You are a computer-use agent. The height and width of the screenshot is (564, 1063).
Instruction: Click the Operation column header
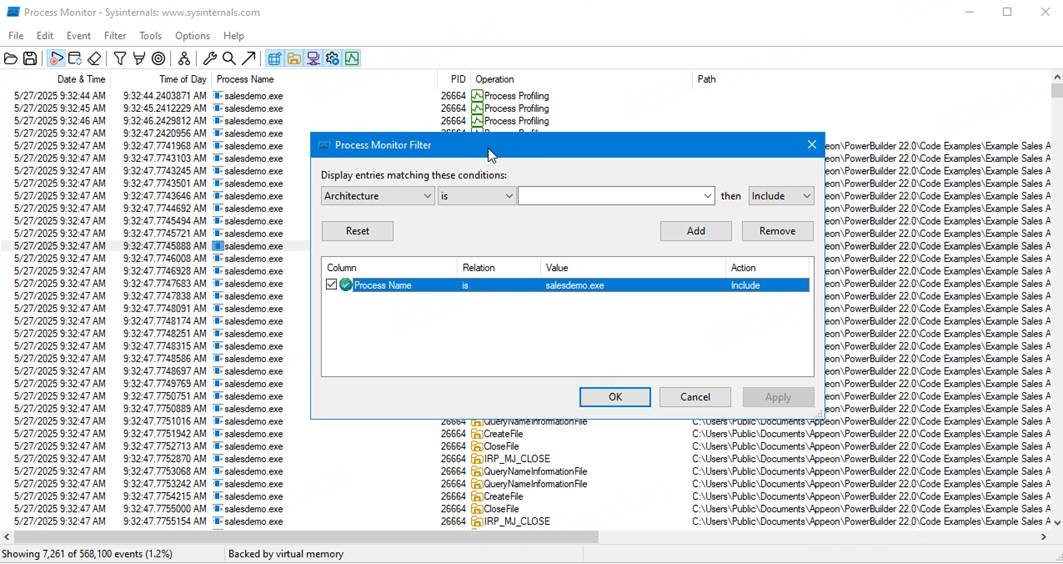[x=582, y=79]
